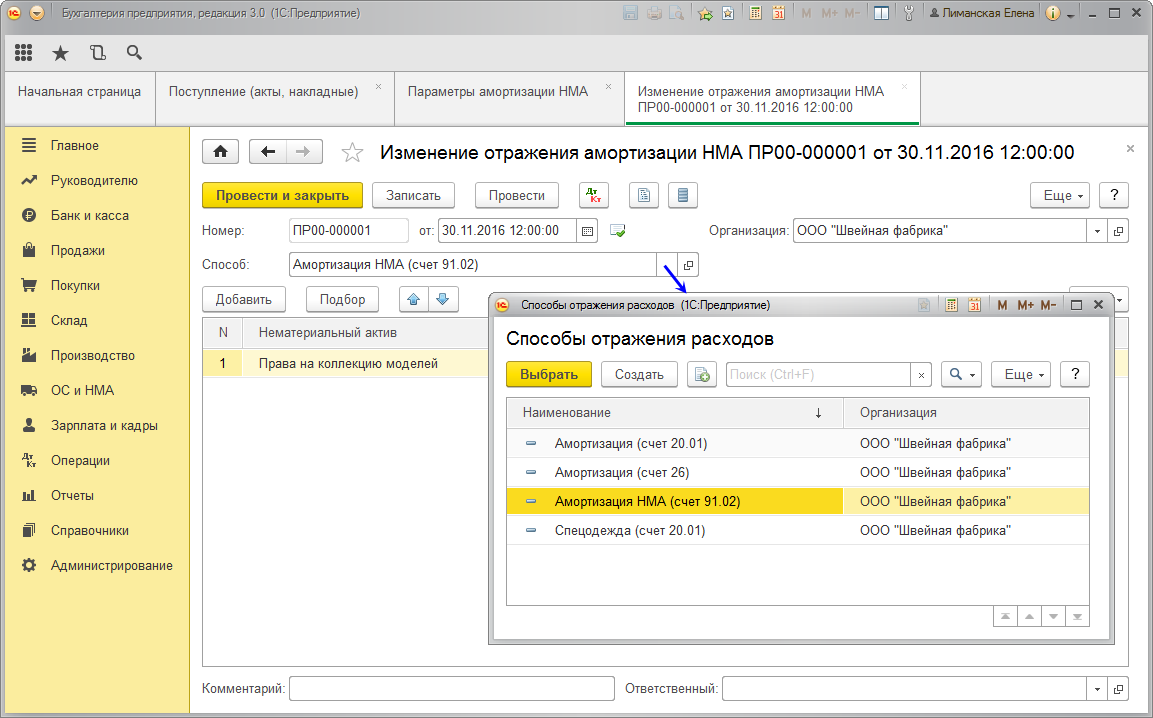1153x718 pixels.
Task: Click the global search magnifier icon
Action: coord(134,52)
